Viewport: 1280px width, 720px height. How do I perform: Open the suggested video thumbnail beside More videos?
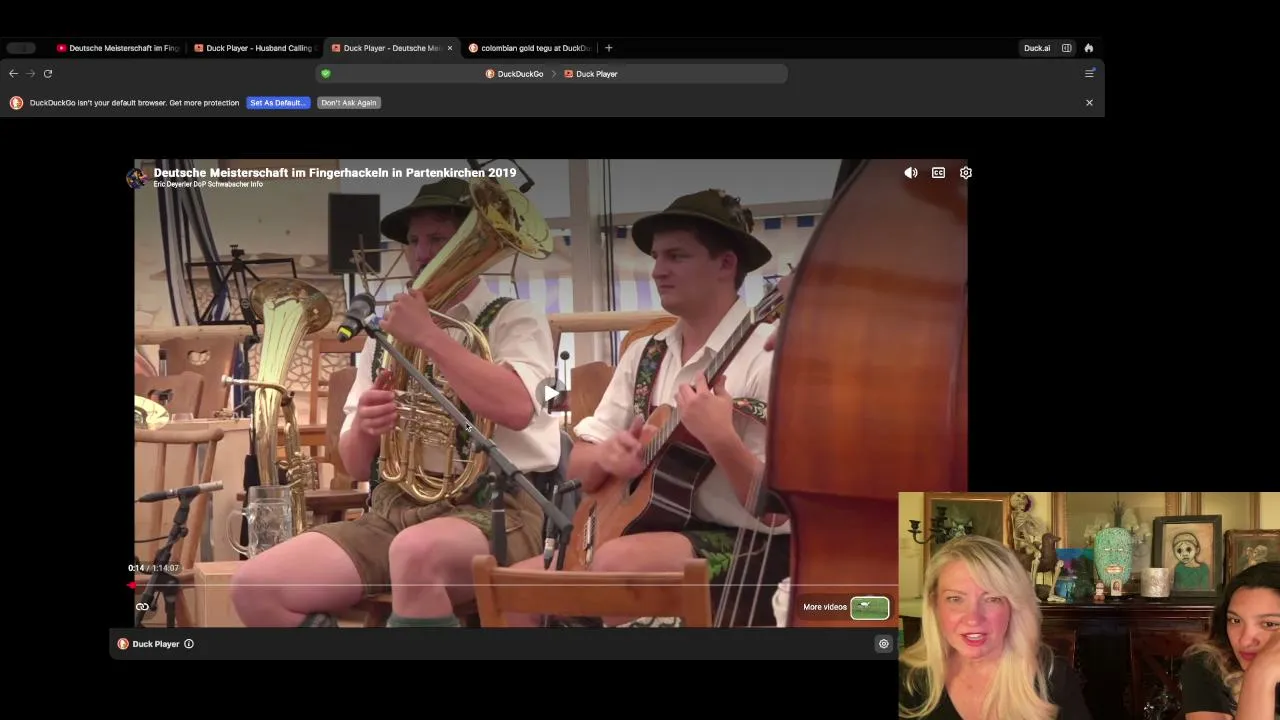[x=870, y=607]
